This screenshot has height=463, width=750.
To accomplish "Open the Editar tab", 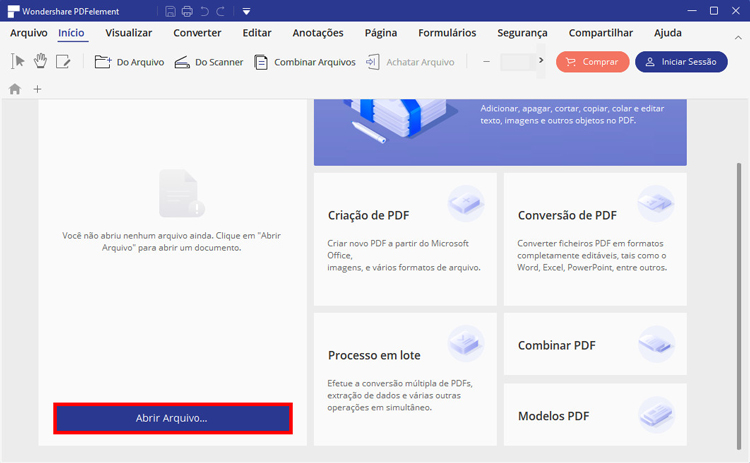I will click(x=257, y=33).
